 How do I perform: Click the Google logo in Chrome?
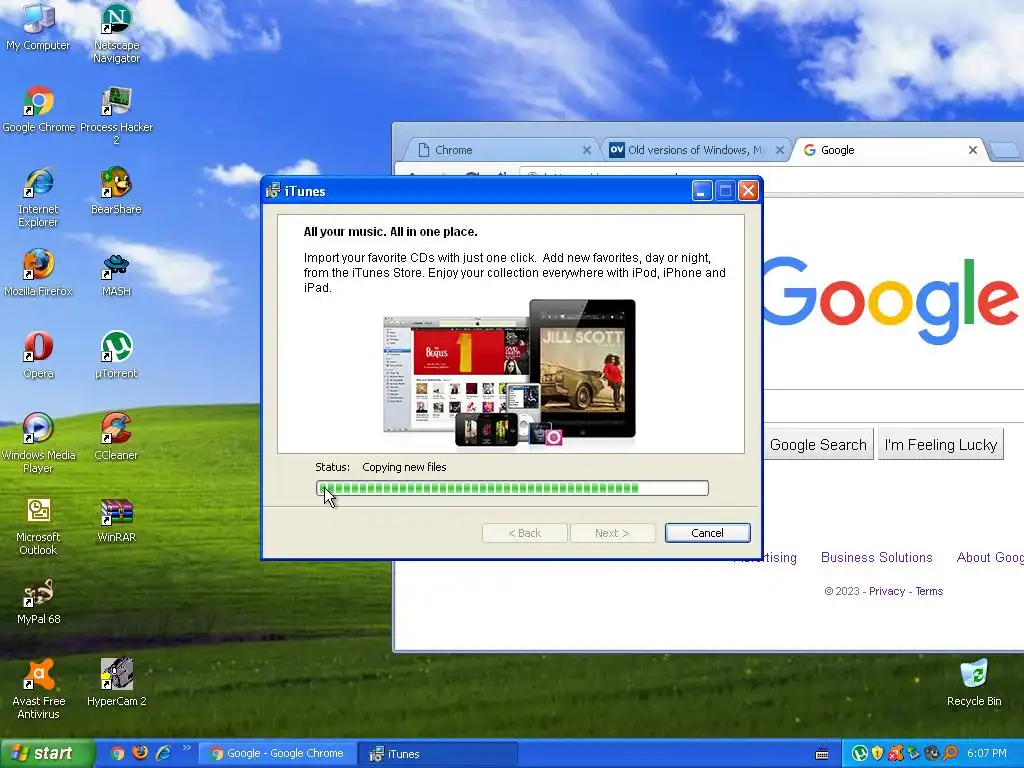pyautogui.click(x=891, y=299)
